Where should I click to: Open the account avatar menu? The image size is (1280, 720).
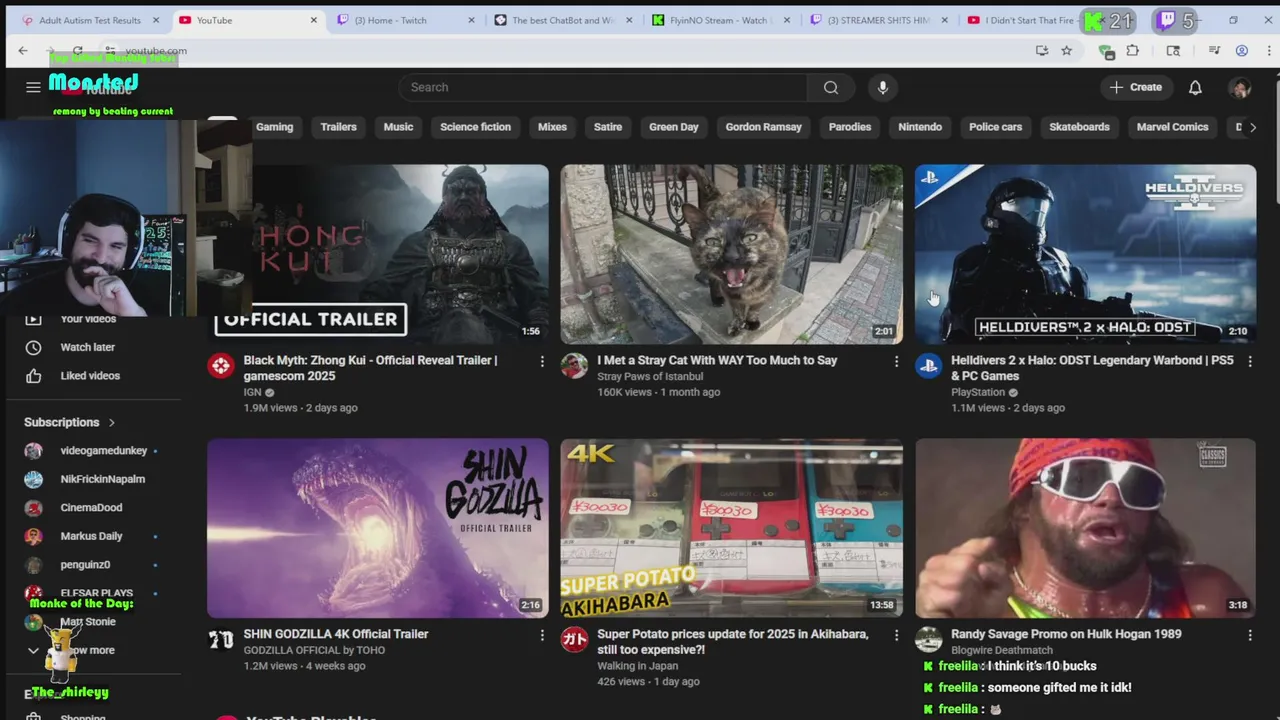tap(1240, 87)
